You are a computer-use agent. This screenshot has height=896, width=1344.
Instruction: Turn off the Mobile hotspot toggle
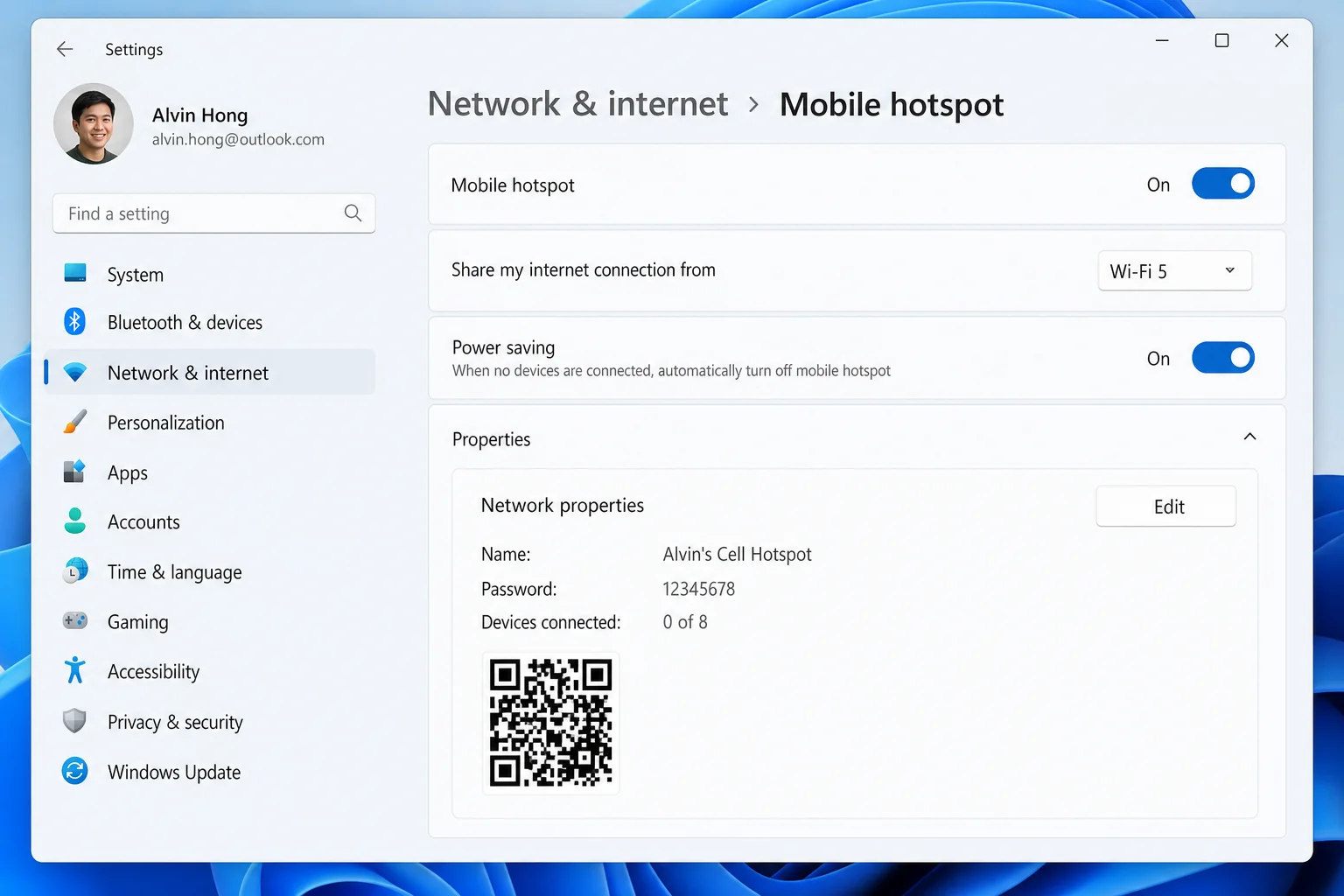coord(1223,184)
